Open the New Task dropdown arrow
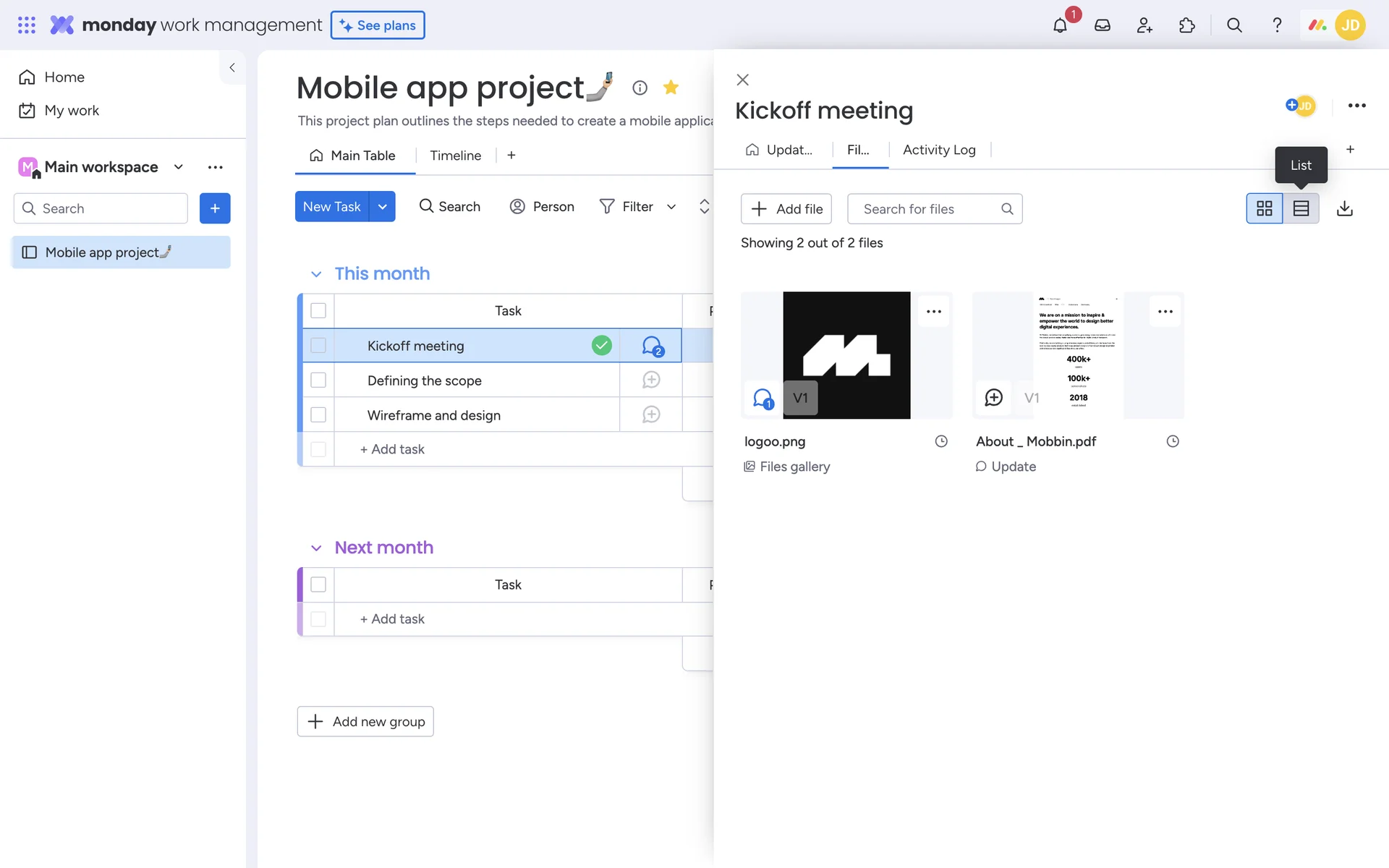 tap(382, 207)
